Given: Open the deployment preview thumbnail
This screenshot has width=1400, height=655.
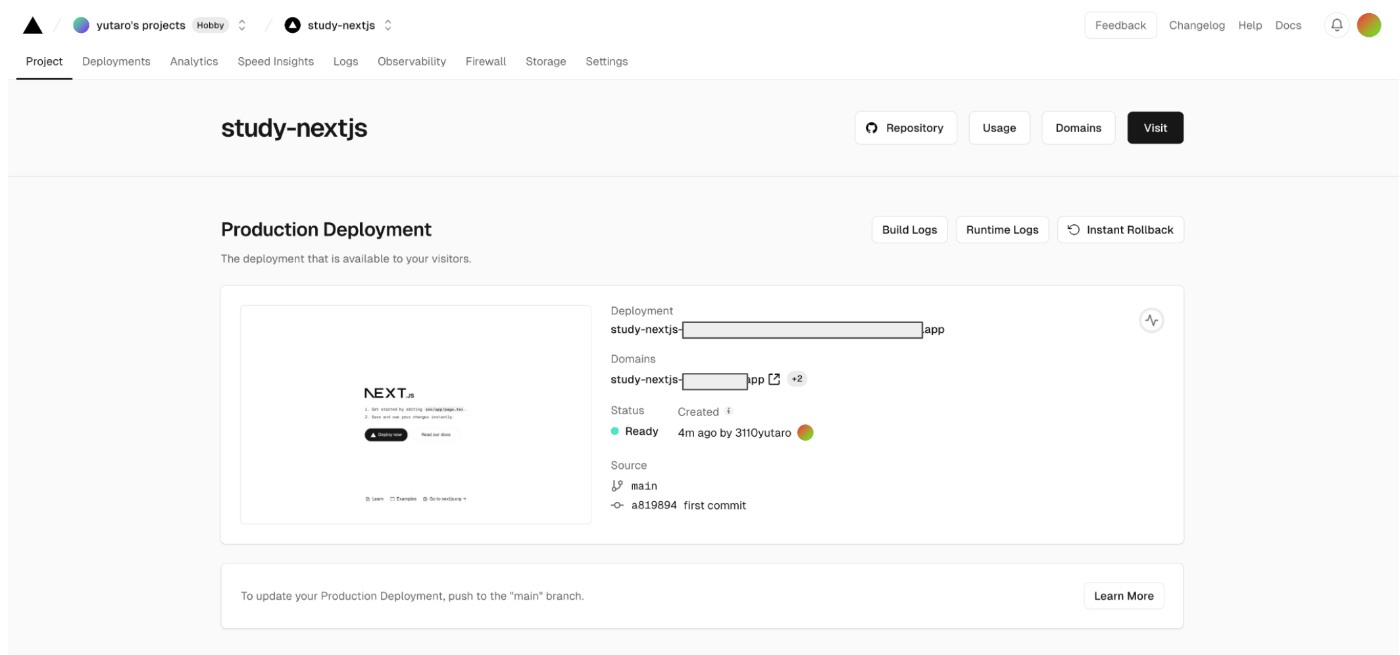Looking at the screenshot, I should [416, 414].
